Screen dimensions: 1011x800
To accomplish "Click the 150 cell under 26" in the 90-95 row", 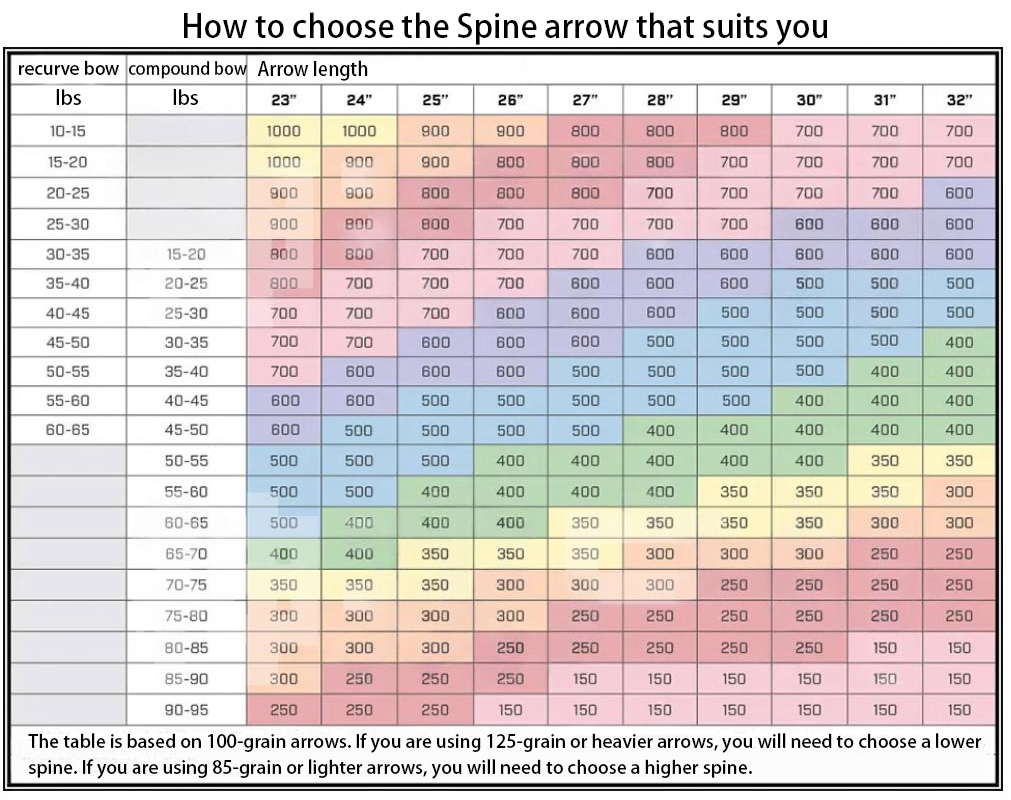I will tap(510, 710).
